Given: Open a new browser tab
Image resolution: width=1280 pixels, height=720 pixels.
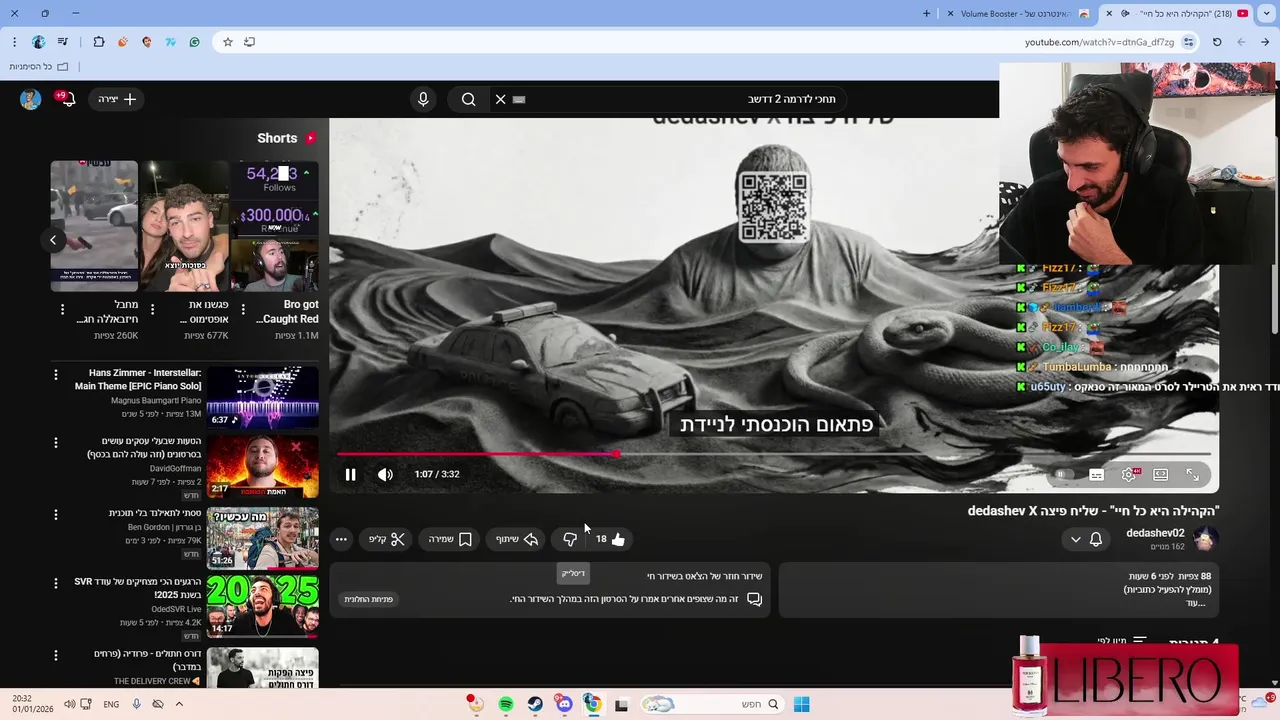Looking at the screenshot, I should (926, 14).
